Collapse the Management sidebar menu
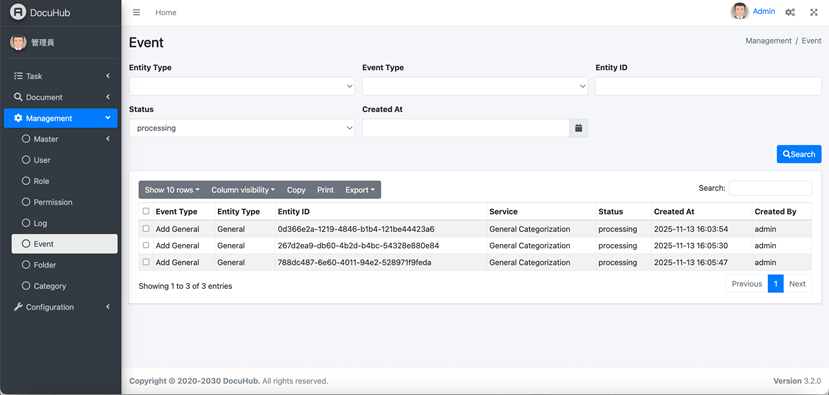 61,118
